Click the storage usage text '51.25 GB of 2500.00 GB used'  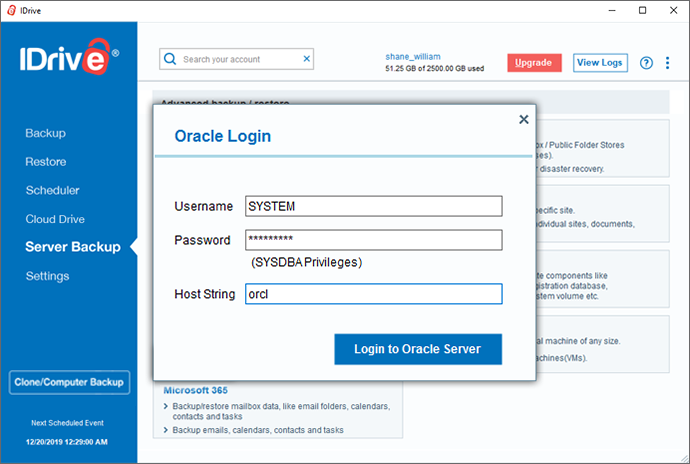434,69
